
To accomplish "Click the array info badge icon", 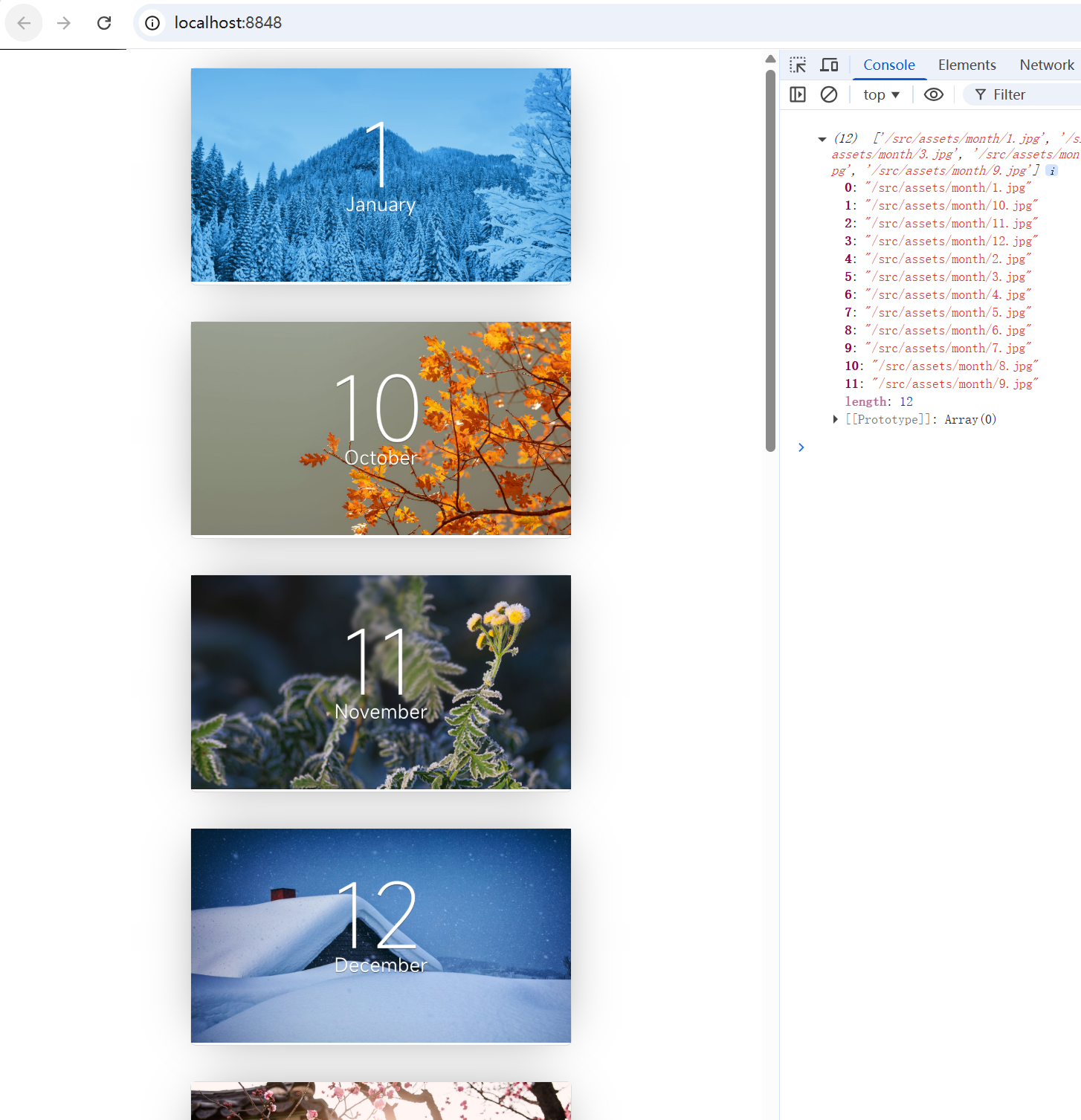I will pyautogui.click(x=1052, y=171).
